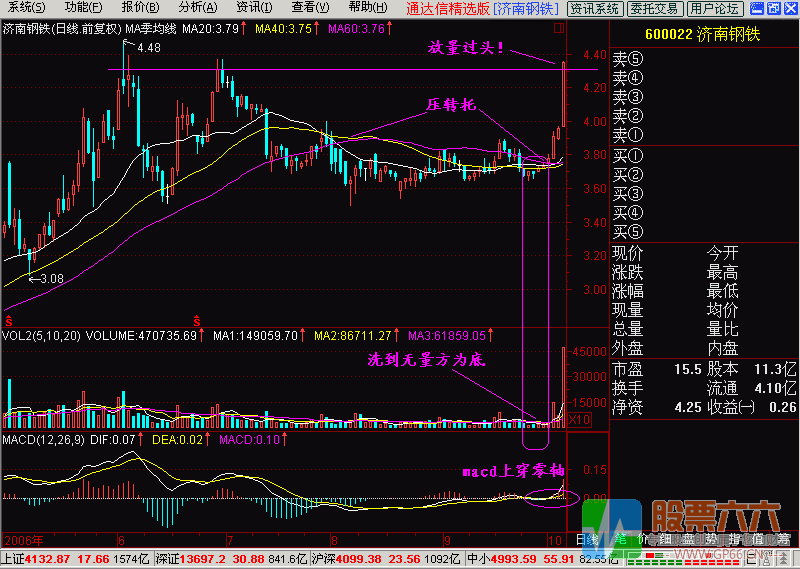Click the 买① order row
The image size is (800, 569).
click(703, 156)
